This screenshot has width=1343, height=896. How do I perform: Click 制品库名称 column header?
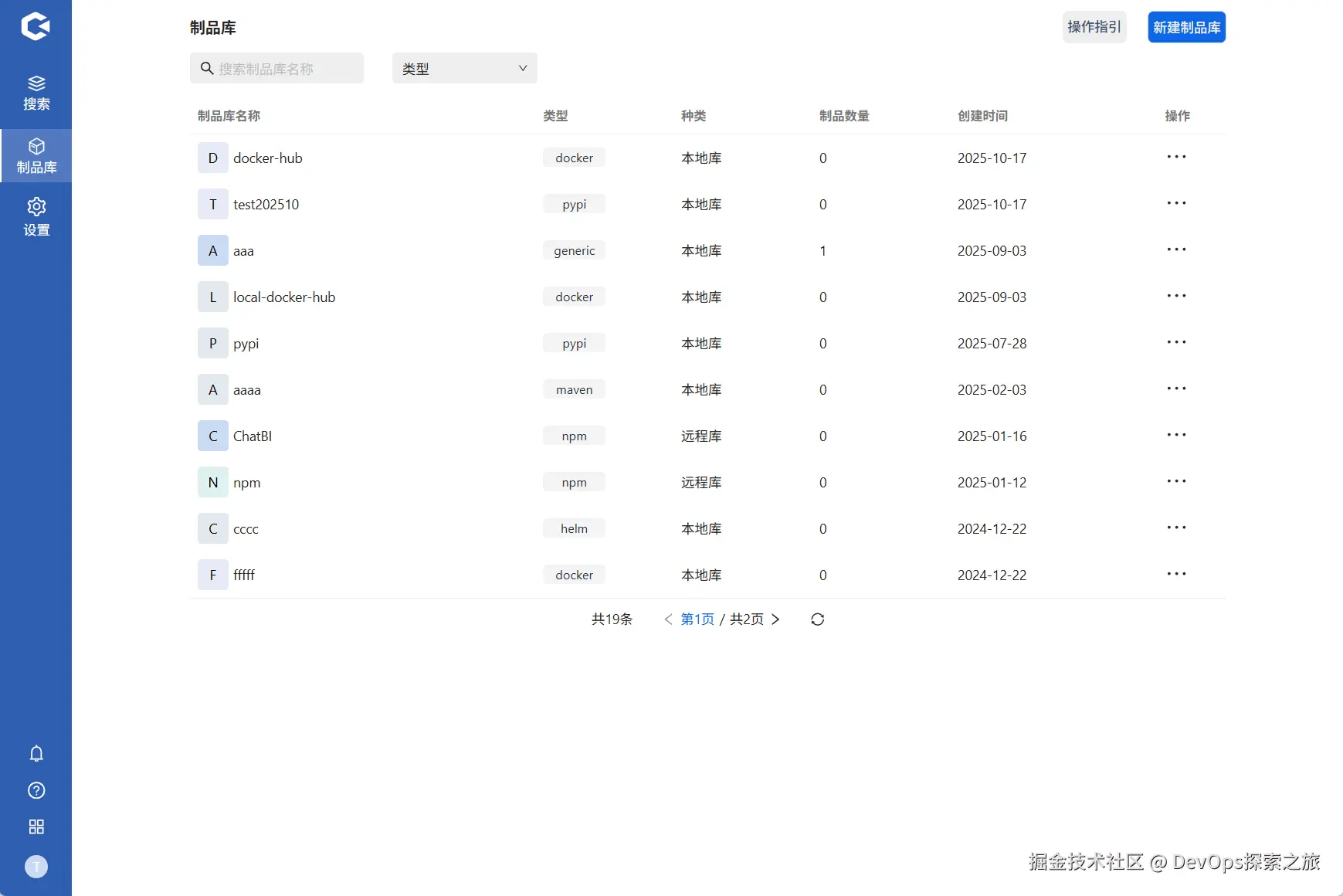(x=229, y=116)
